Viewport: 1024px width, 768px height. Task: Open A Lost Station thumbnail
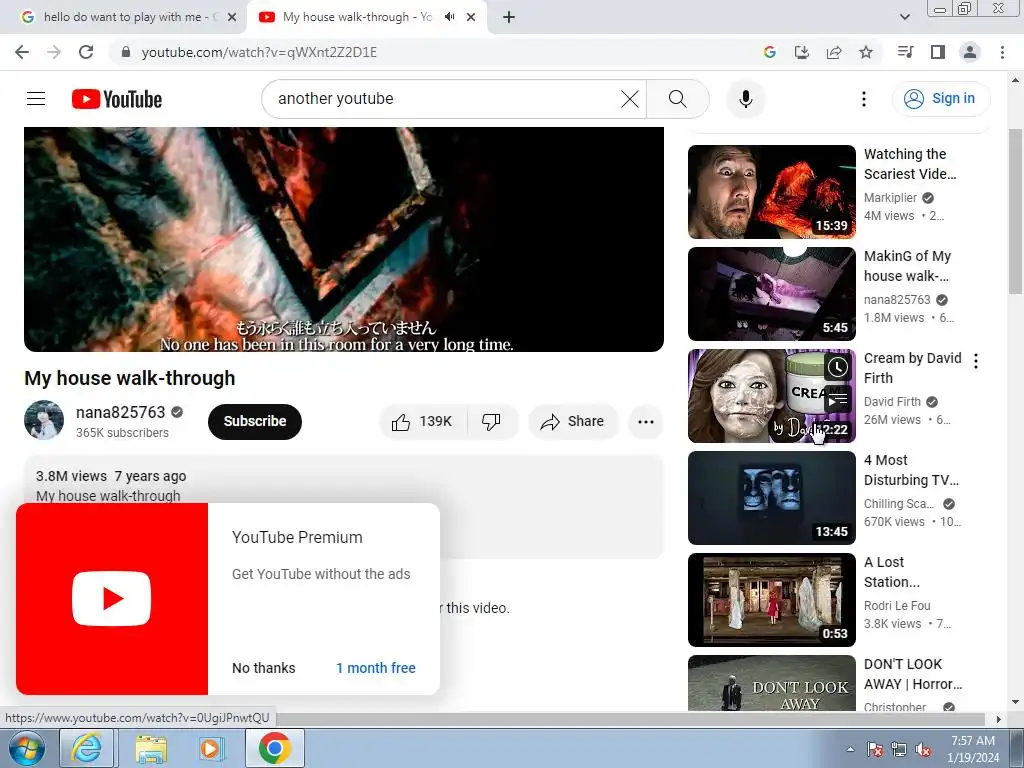[771, 600]
